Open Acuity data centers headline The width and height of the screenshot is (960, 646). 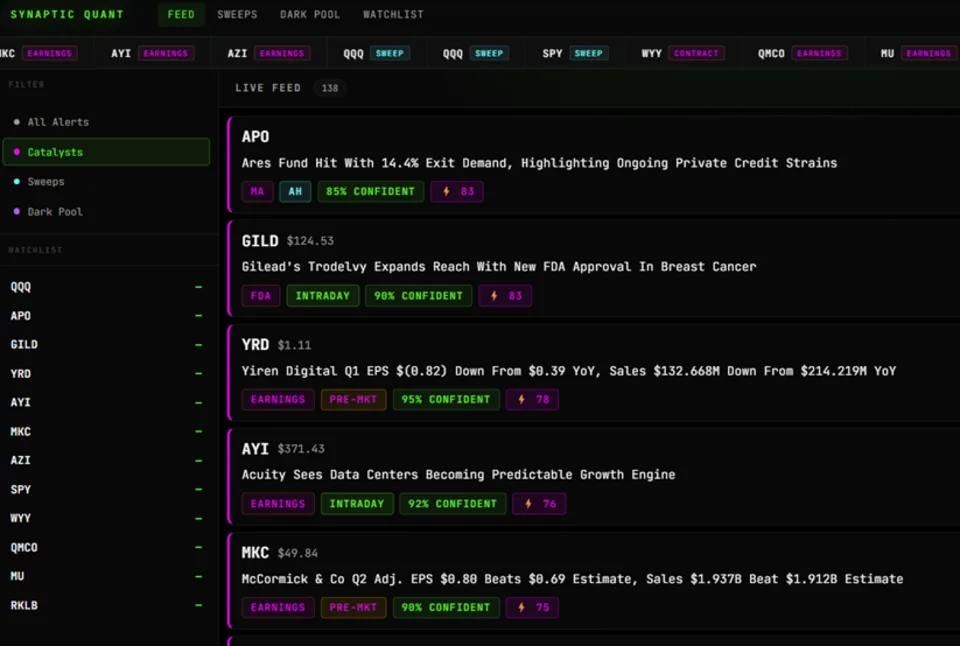(458, 475)
